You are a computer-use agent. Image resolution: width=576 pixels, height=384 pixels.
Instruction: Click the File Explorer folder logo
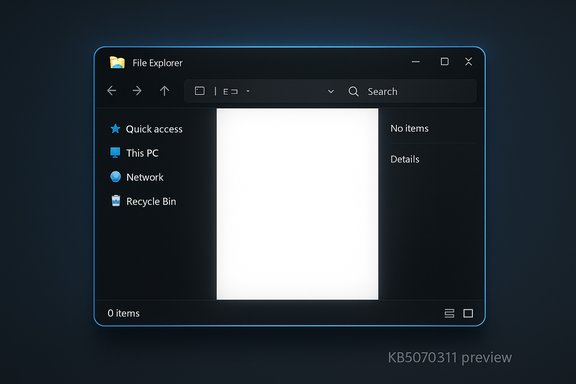tap(117, 62)
